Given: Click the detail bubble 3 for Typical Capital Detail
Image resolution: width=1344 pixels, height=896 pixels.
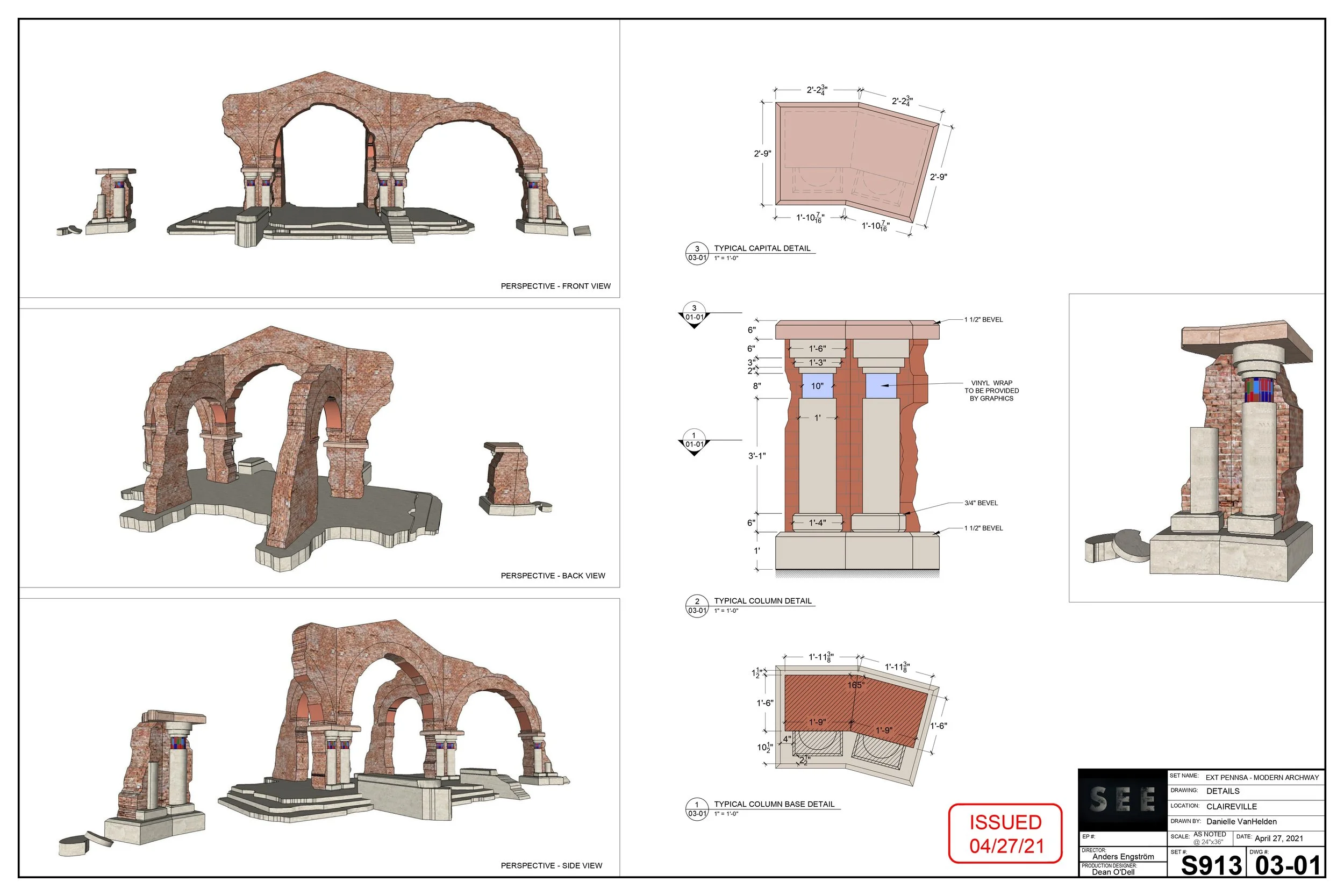Looking at the screenshot, I should tap(697, 253).
